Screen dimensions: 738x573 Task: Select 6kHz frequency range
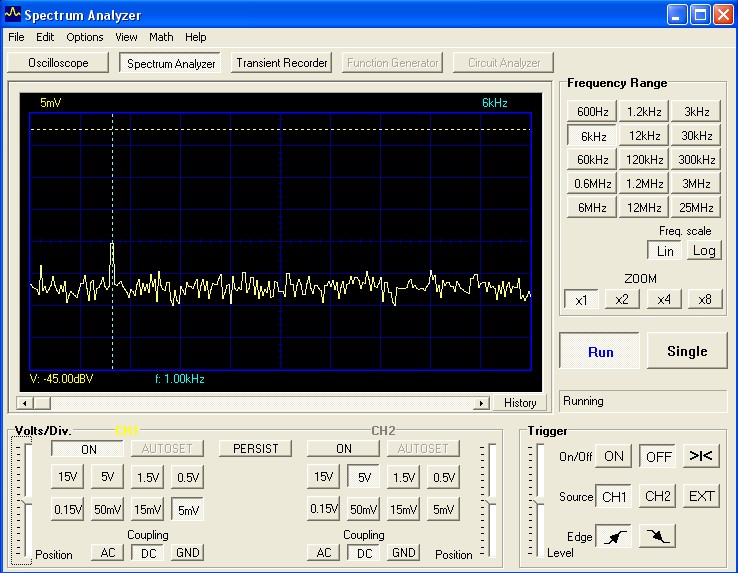592,136
